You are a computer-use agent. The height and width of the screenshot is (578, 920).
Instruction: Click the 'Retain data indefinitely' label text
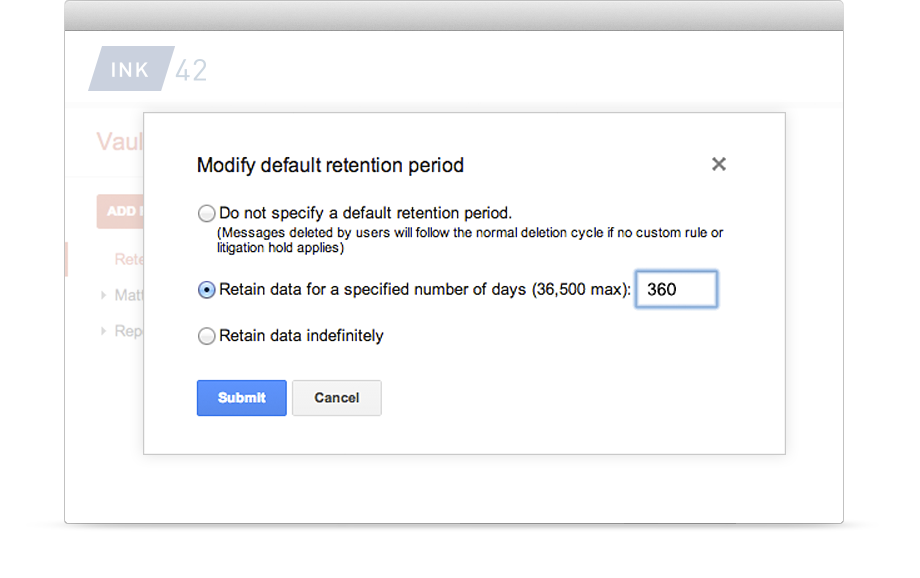[x=301, y=336]
